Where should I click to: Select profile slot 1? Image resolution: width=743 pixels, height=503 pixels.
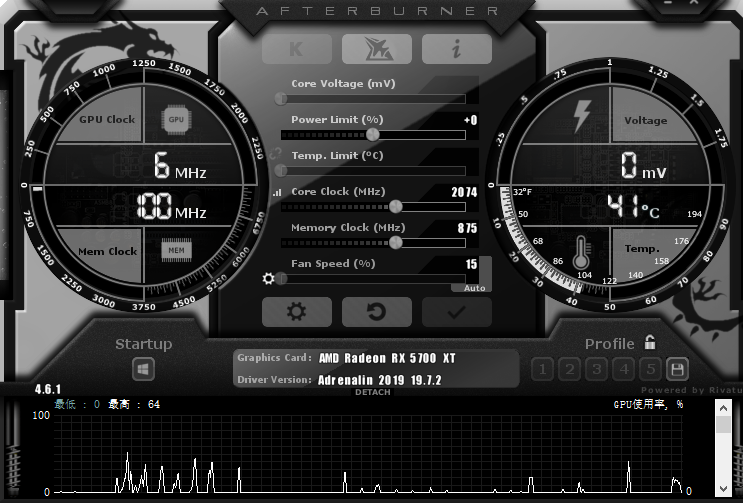coord(543,369)
